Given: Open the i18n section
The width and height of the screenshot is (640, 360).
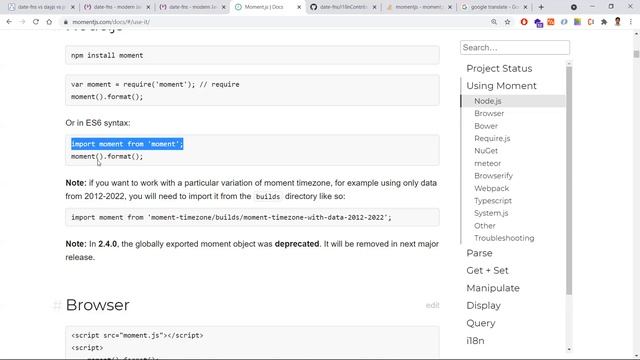Looking at the screenshot, I should tap(475, 340).
